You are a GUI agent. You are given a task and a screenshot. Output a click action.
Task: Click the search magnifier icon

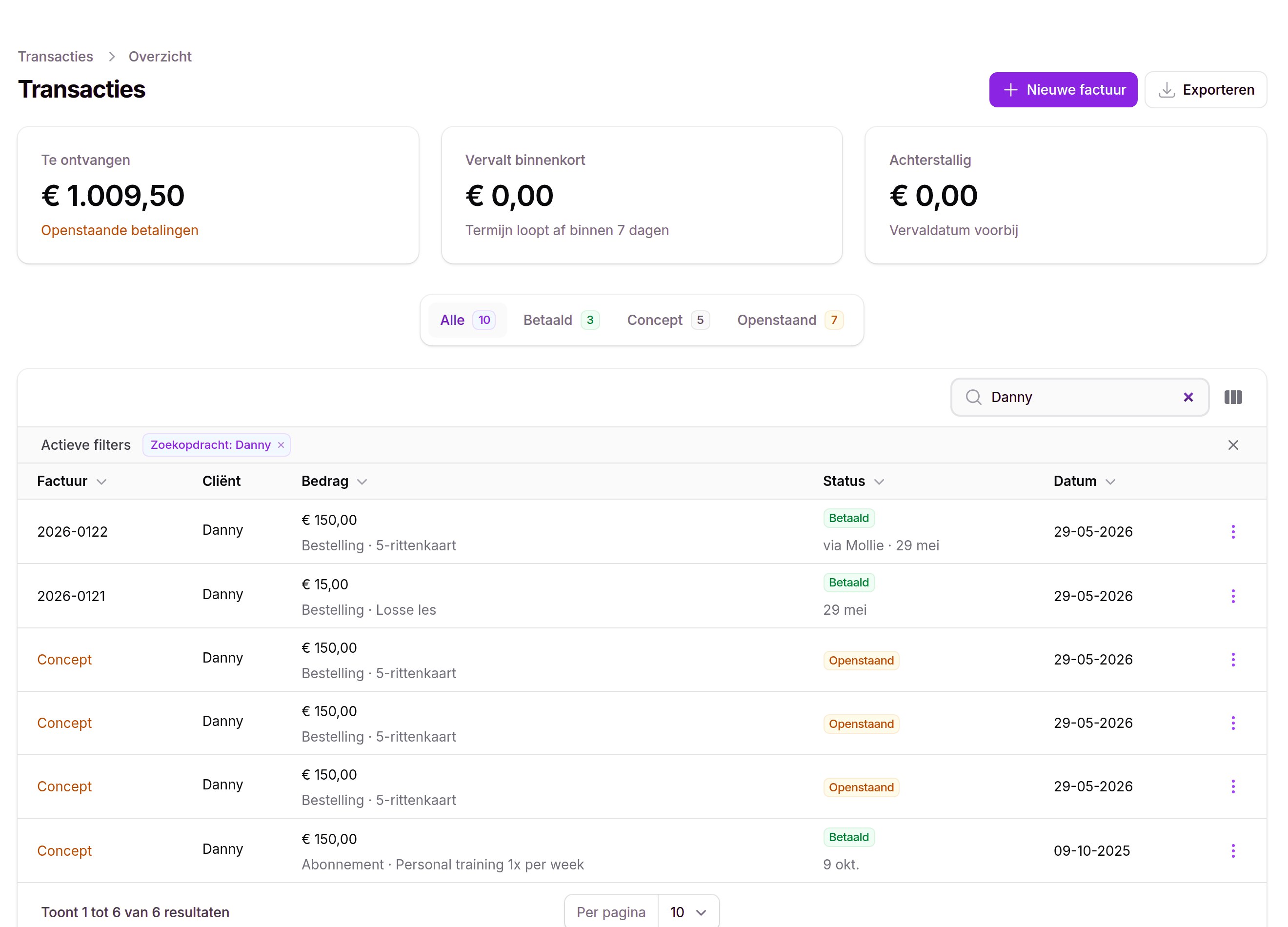pos(973,397)
